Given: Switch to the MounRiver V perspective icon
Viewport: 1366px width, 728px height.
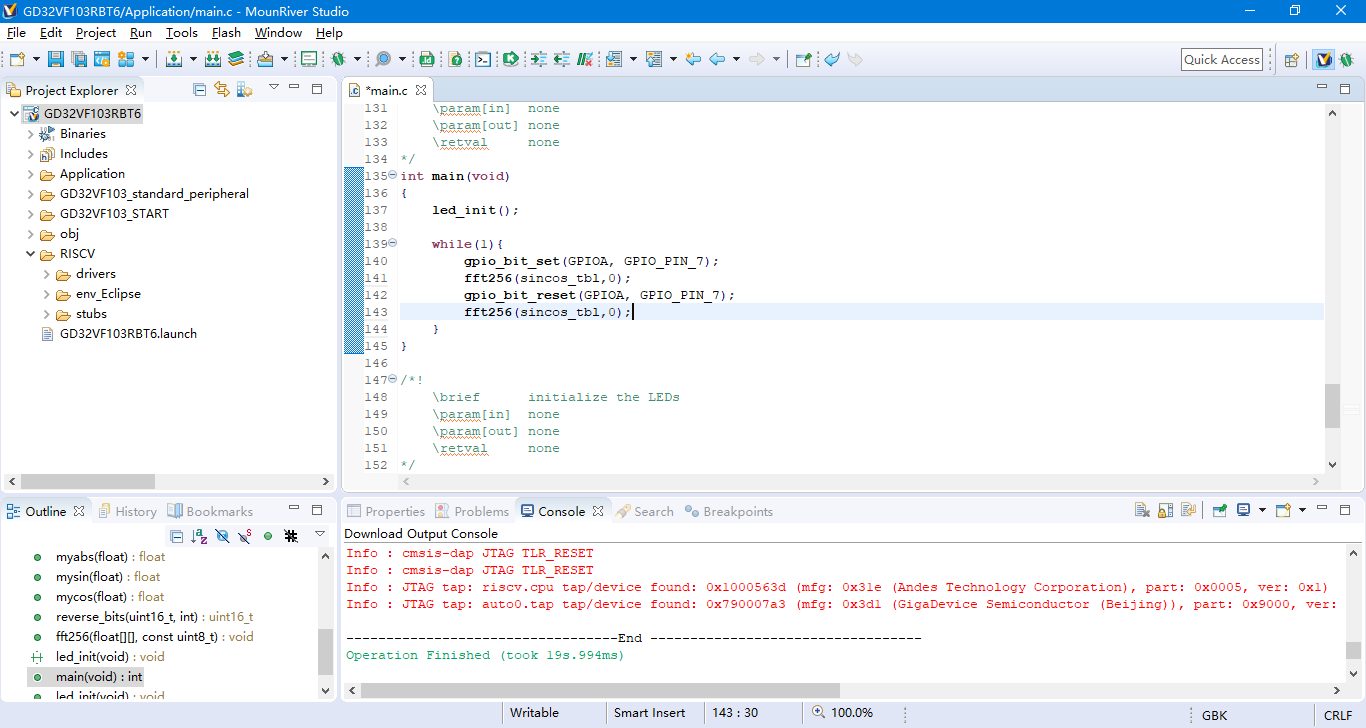Looking at the screenshot, I should (1324, 60).
